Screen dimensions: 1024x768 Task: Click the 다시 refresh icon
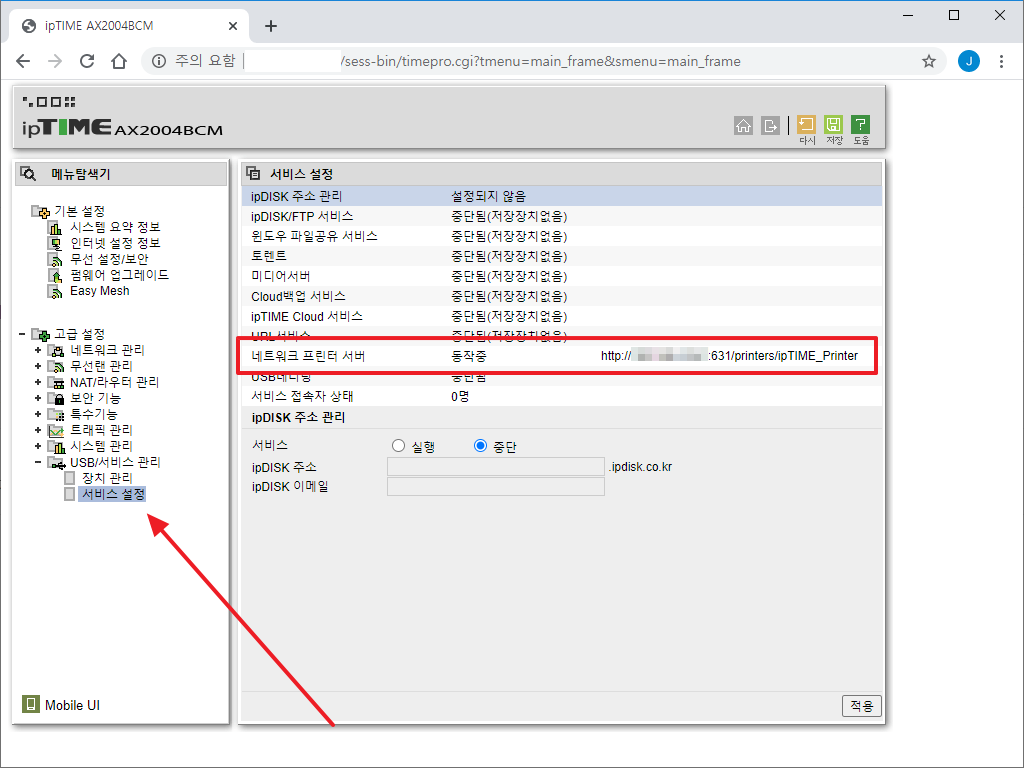pyautogui.click(x=807, y=124)
